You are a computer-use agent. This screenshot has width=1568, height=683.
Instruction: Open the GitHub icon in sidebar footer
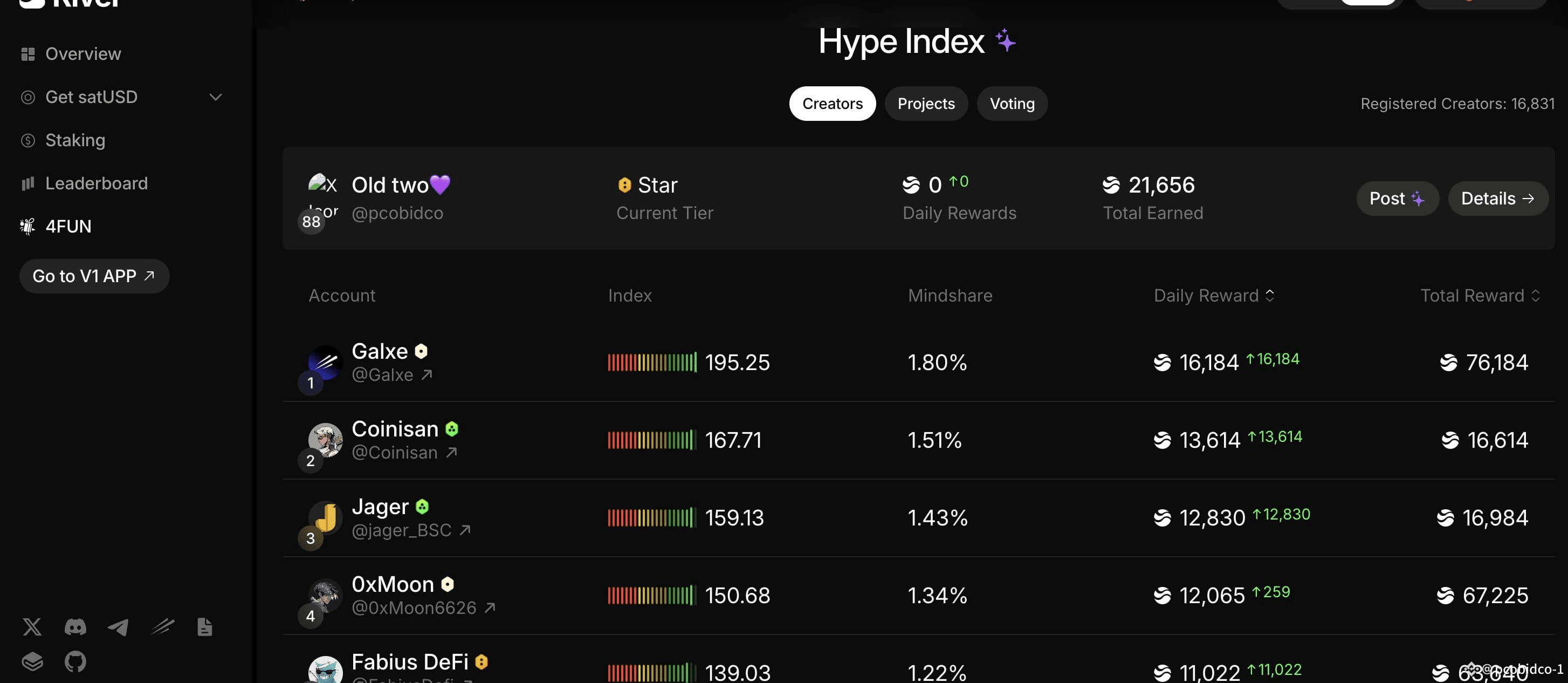(x=75, y=661)
